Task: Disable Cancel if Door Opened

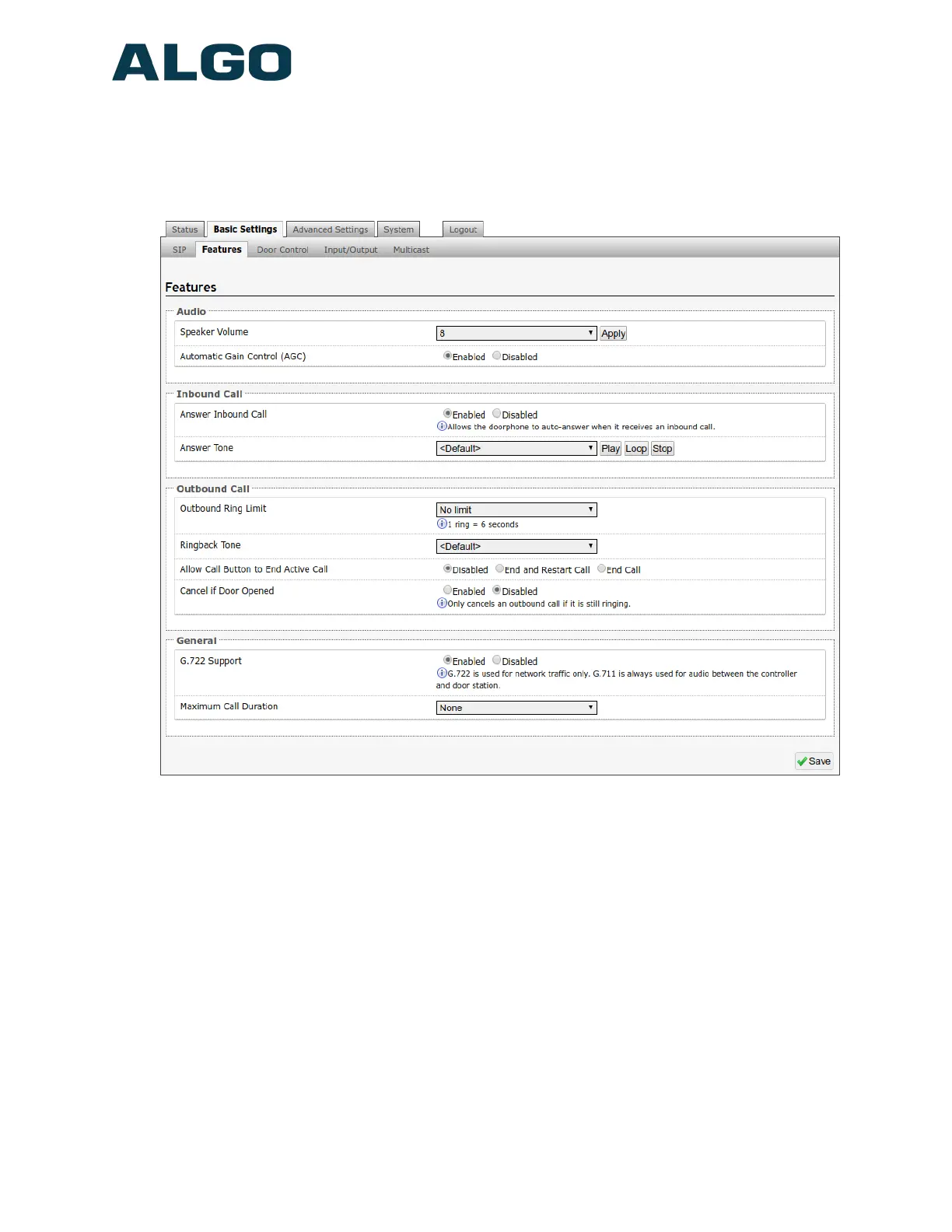Action: click(496, 590)
